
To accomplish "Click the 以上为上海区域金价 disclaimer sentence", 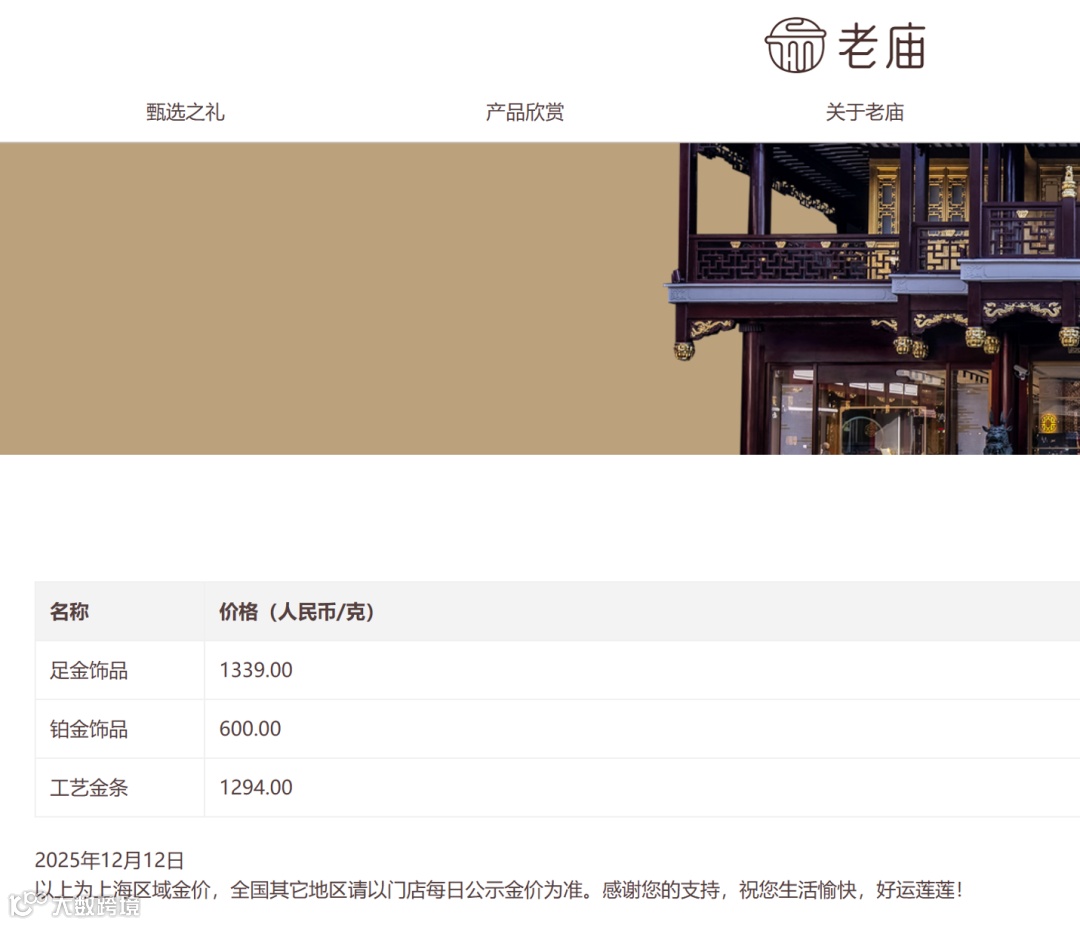I will 499,890.
